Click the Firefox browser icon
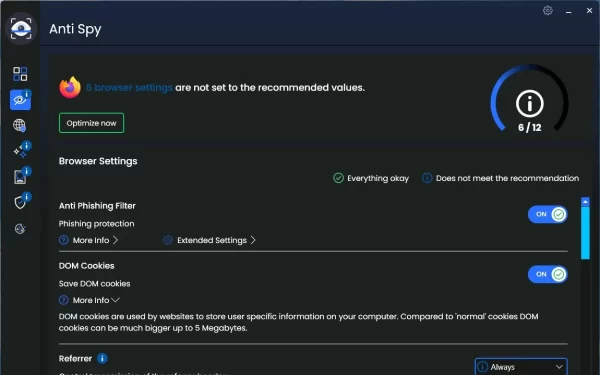This screenshot has width=600, height=375. pos(70,88)
